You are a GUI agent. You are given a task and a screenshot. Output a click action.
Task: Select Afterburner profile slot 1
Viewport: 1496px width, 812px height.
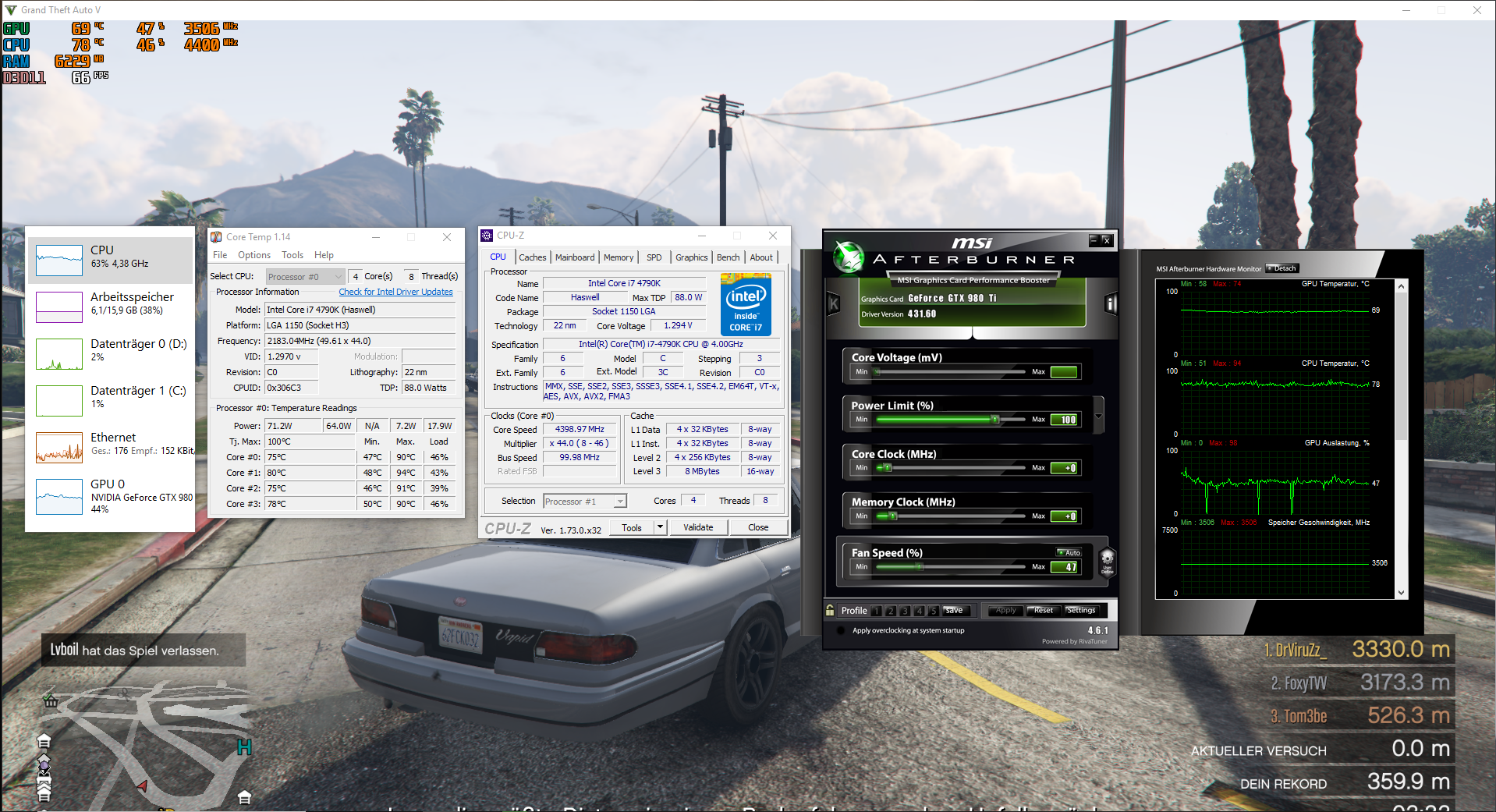[877, 611]
